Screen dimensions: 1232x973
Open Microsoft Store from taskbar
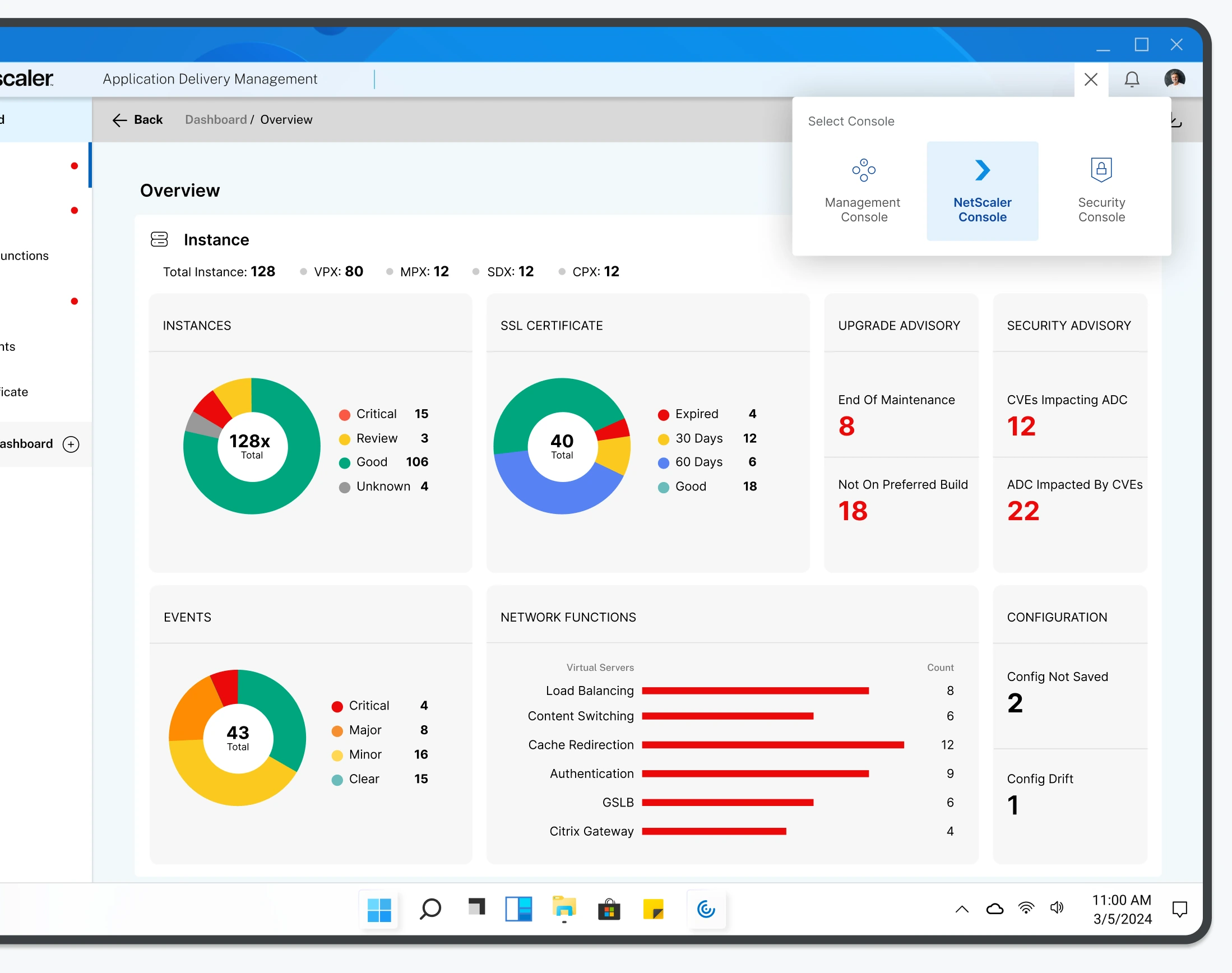click(609, 909)
